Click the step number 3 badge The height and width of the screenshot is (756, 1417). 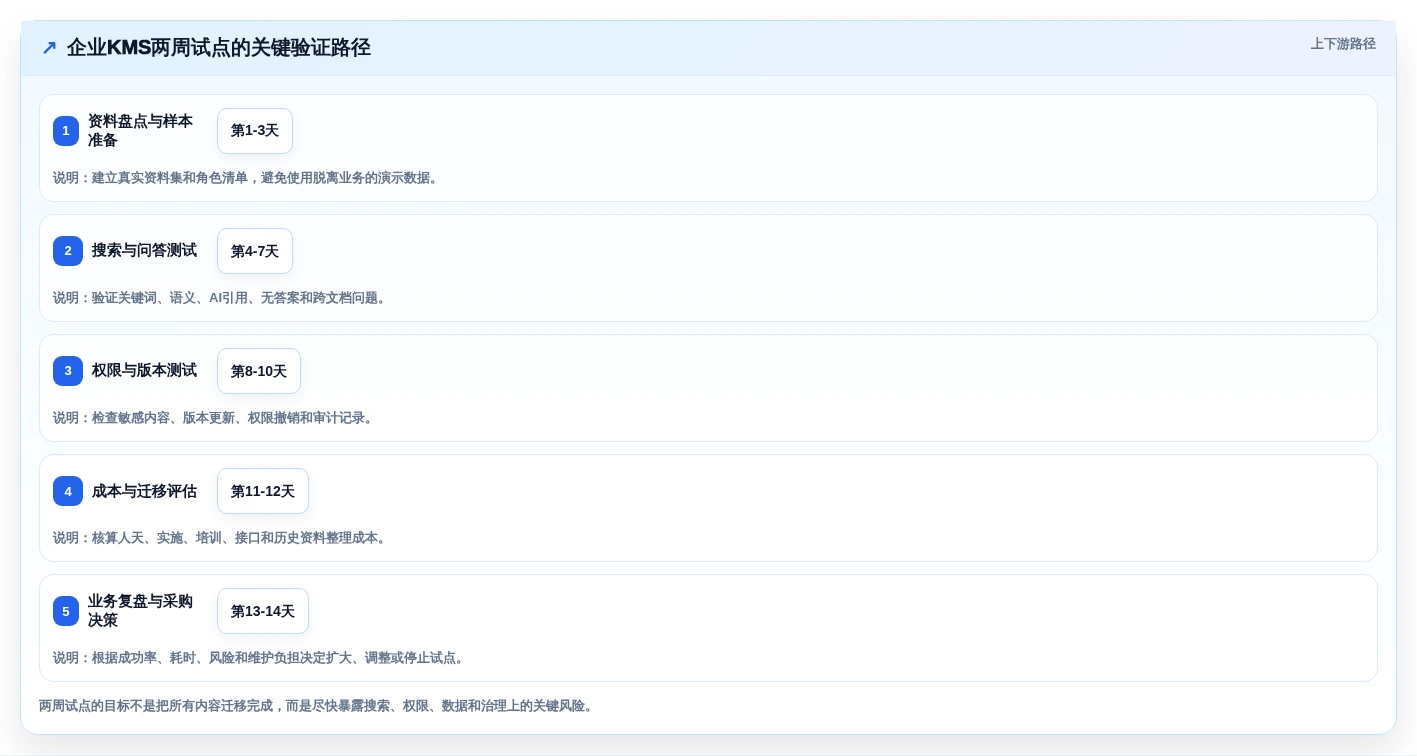coord(68,371)
